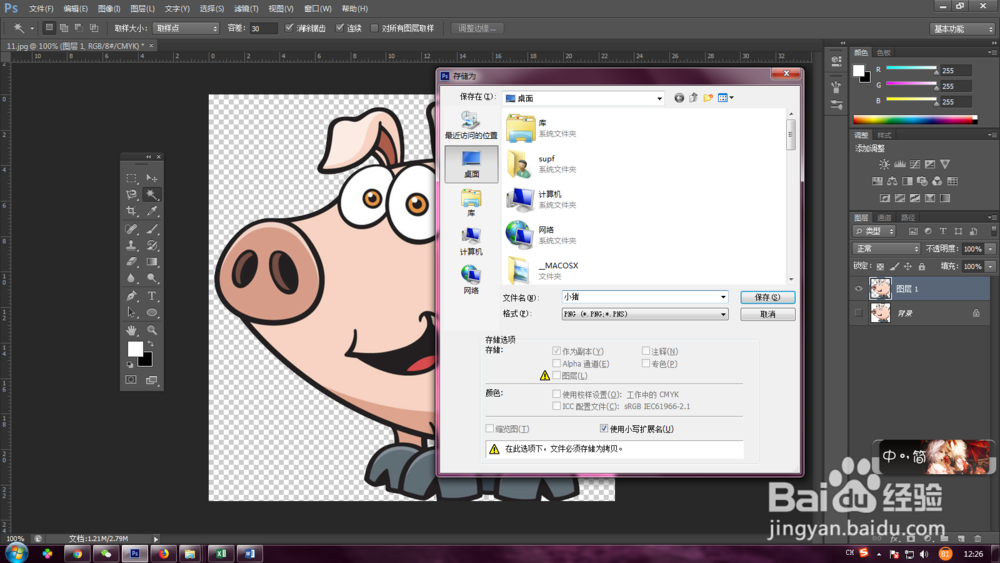
Task: Open the 图像(I) menu
Action: (109, 9)
